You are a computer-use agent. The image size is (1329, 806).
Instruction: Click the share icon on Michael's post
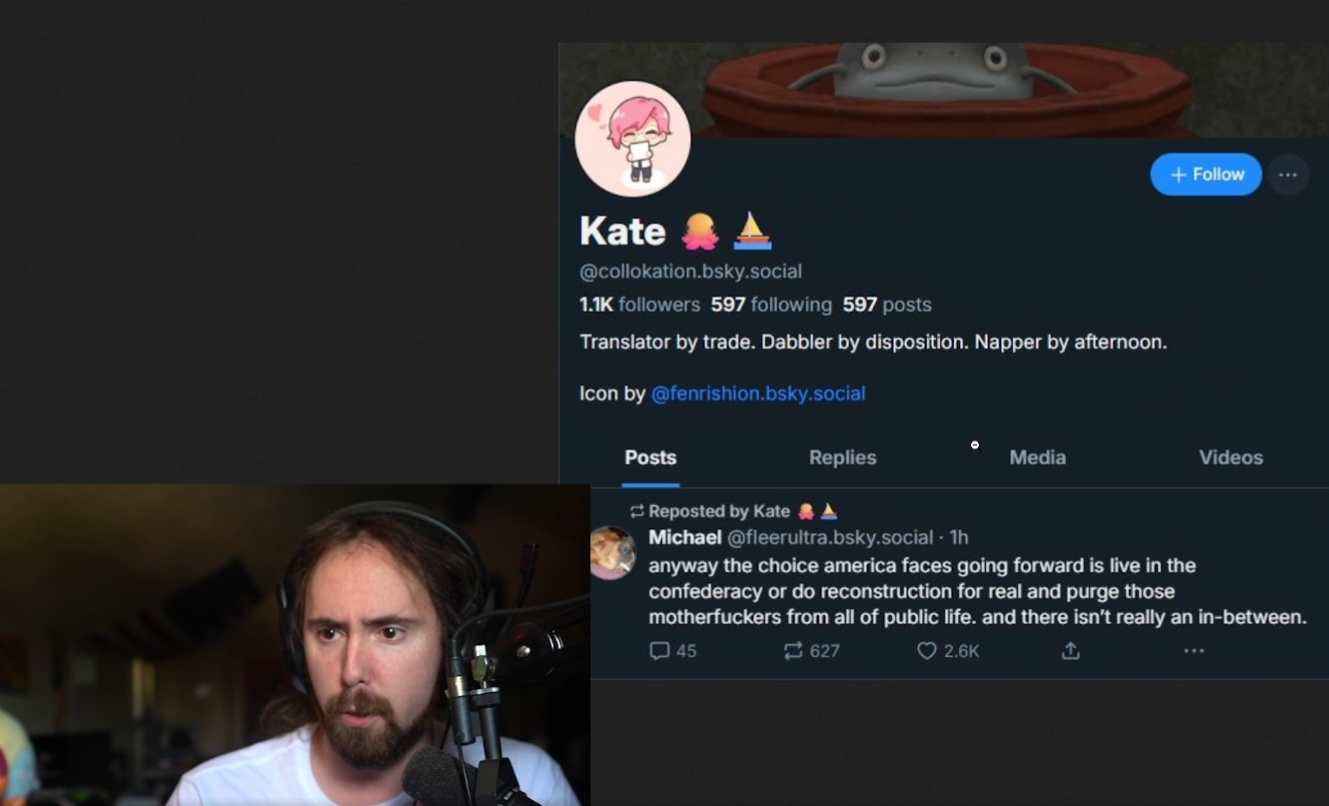click(x=1070, y=651)
